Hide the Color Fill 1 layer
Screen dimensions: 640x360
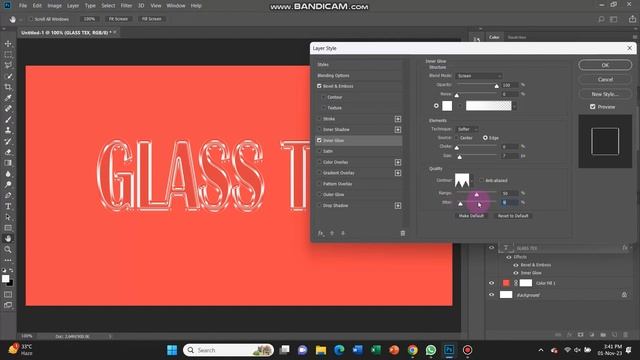pos(491,283)
